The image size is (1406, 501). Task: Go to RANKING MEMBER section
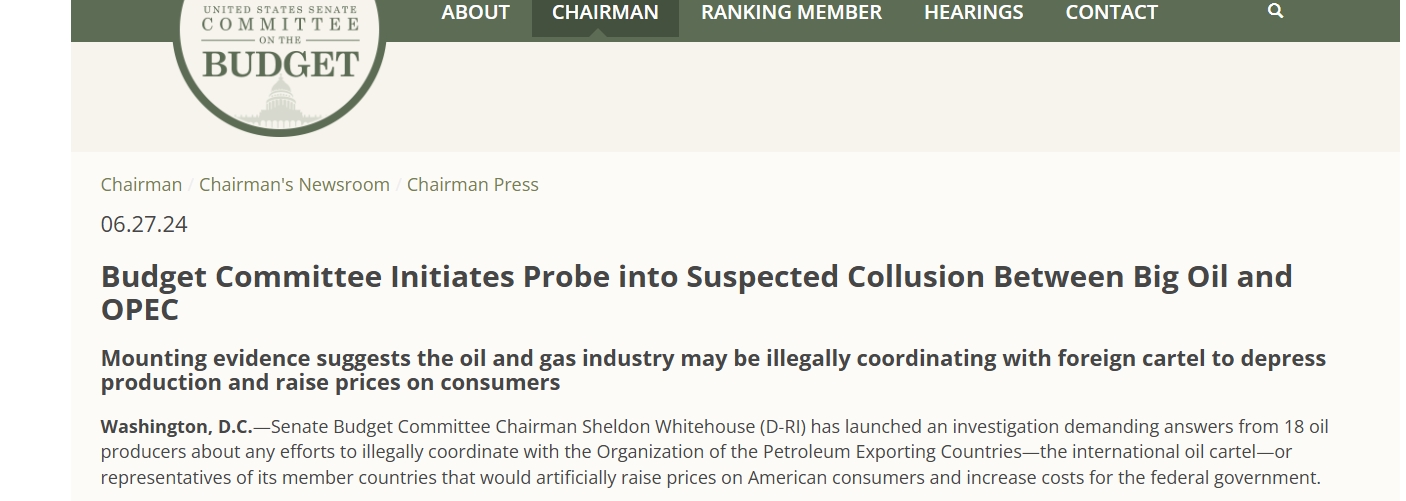tap(791, 12)
